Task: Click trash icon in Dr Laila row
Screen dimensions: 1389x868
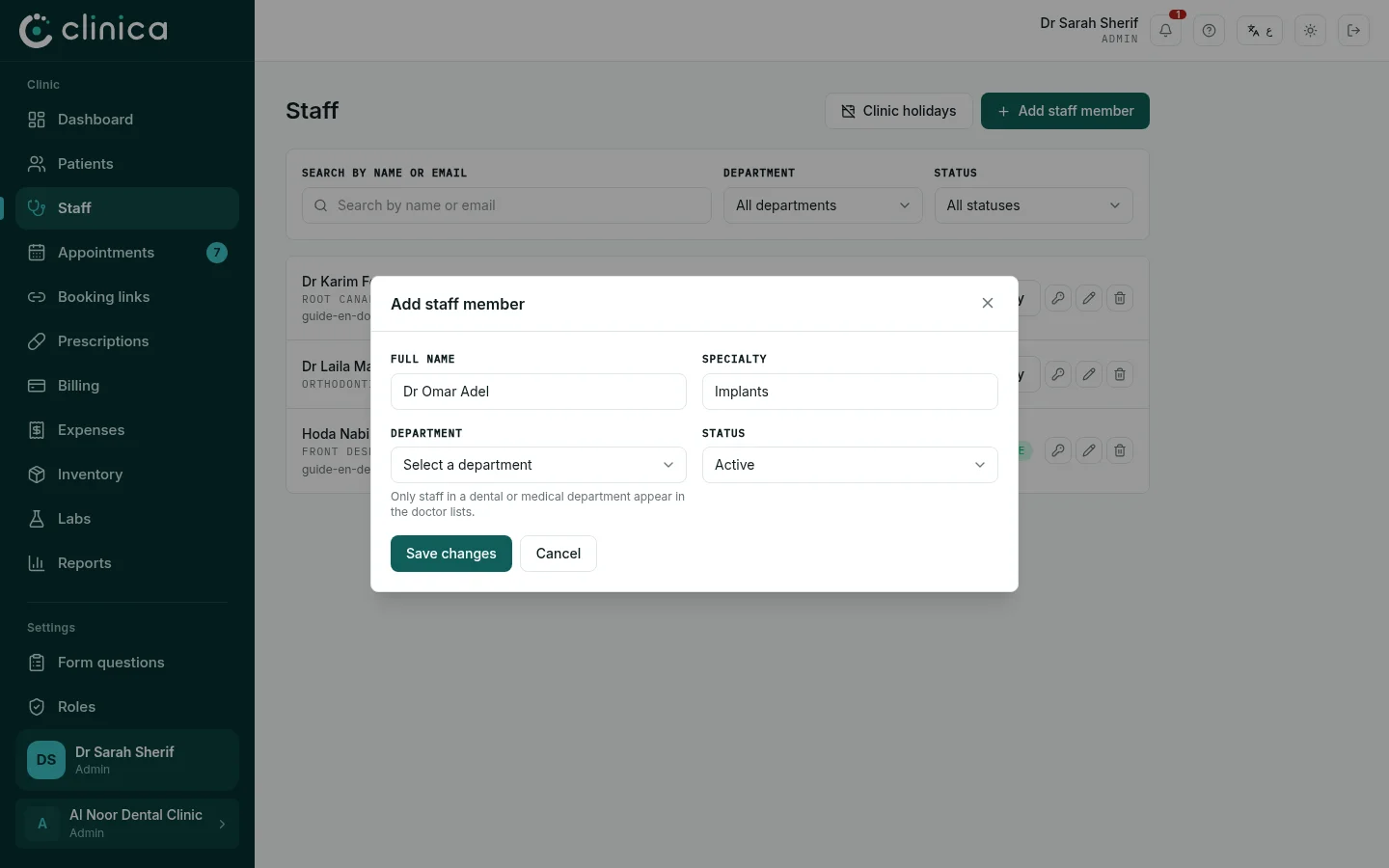Action: click(x=1120, y=374)
